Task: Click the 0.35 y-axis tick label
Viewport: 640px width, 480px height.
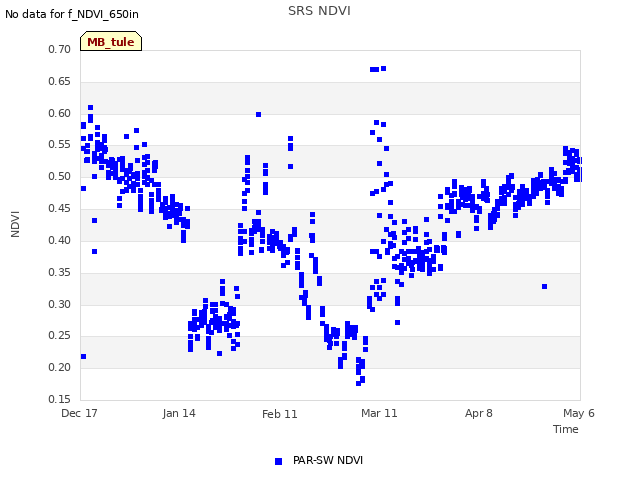Action: pos(60,272)
